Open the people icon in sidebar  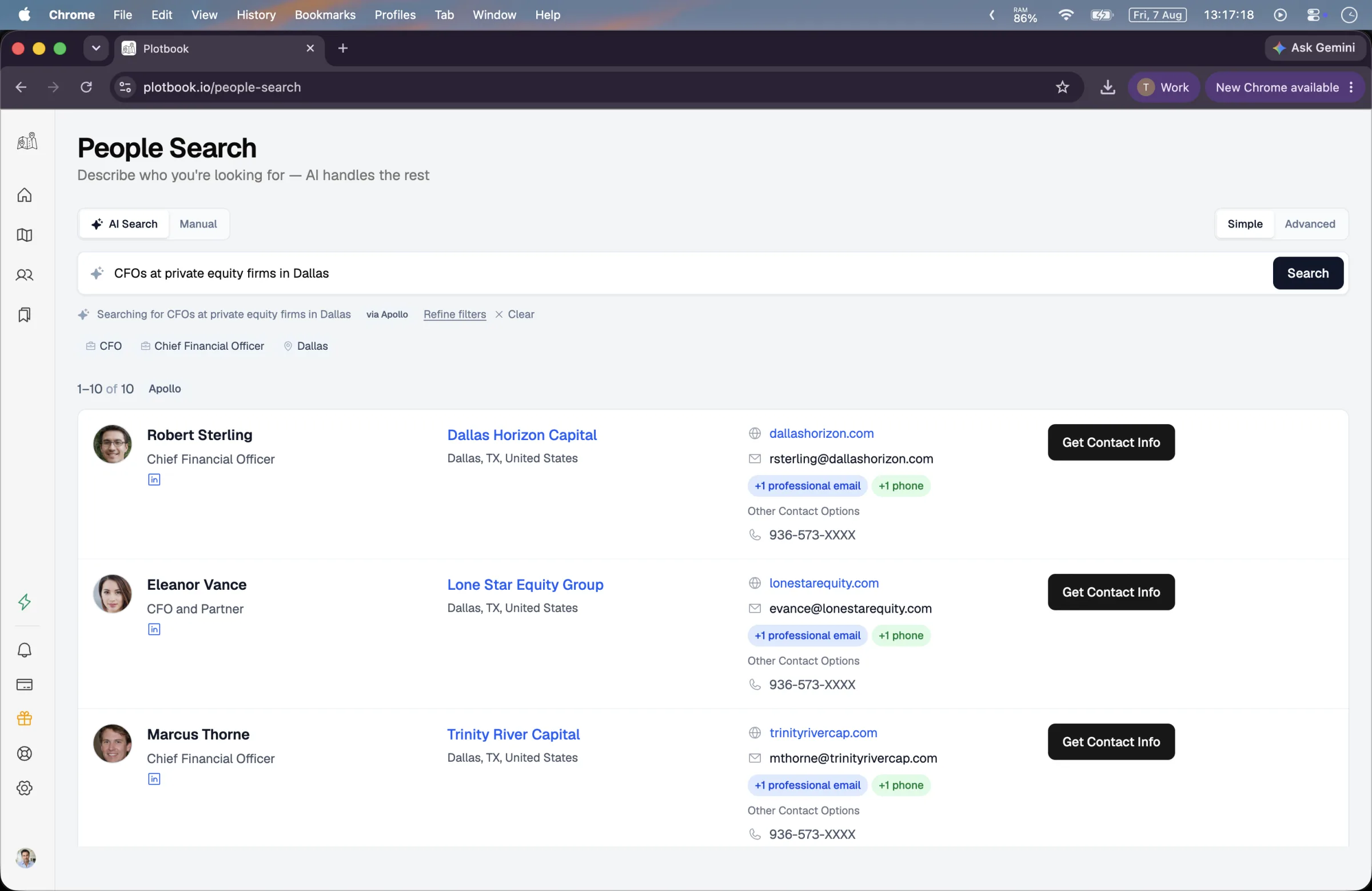coord(24,275)
